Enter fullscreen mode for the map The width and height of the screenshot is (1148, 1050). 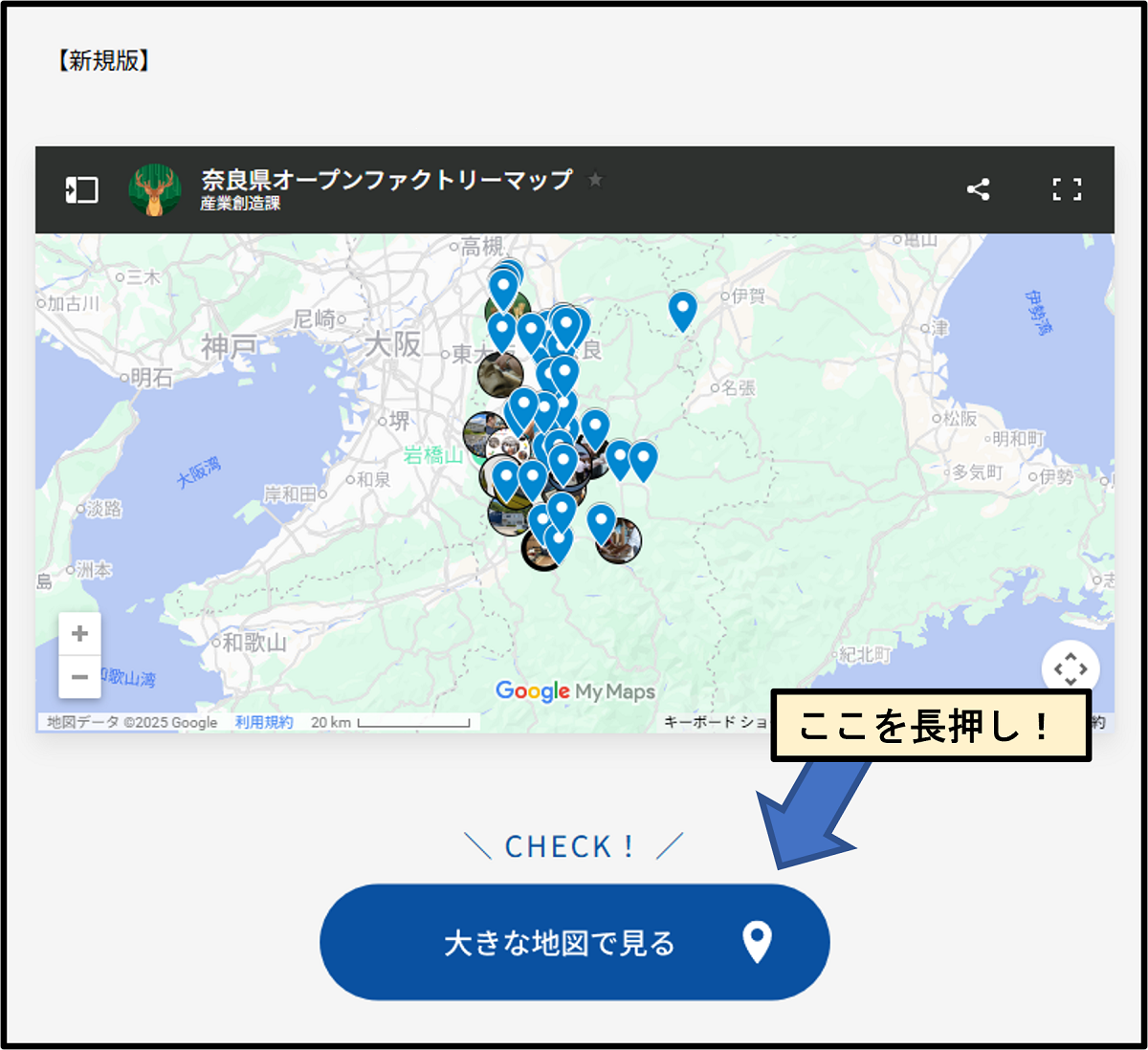point(1066,189)
